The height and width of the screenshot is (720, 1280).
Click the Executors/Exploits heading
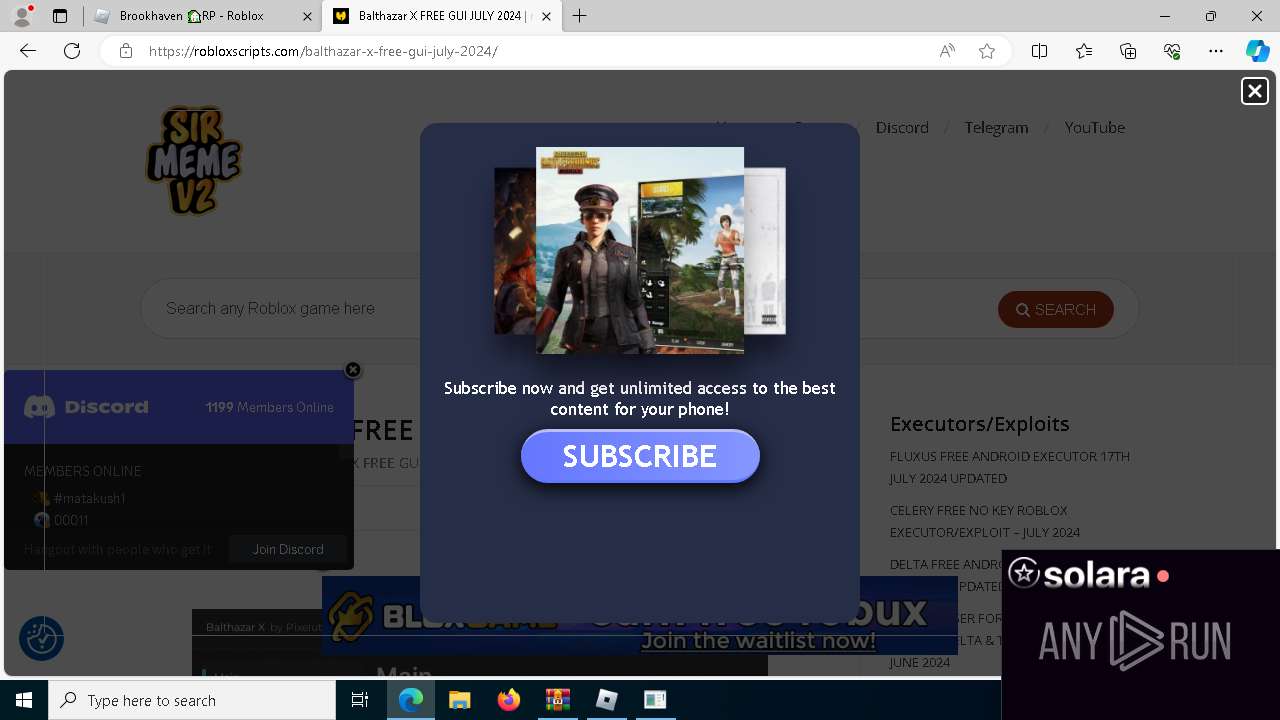[979, 424]
